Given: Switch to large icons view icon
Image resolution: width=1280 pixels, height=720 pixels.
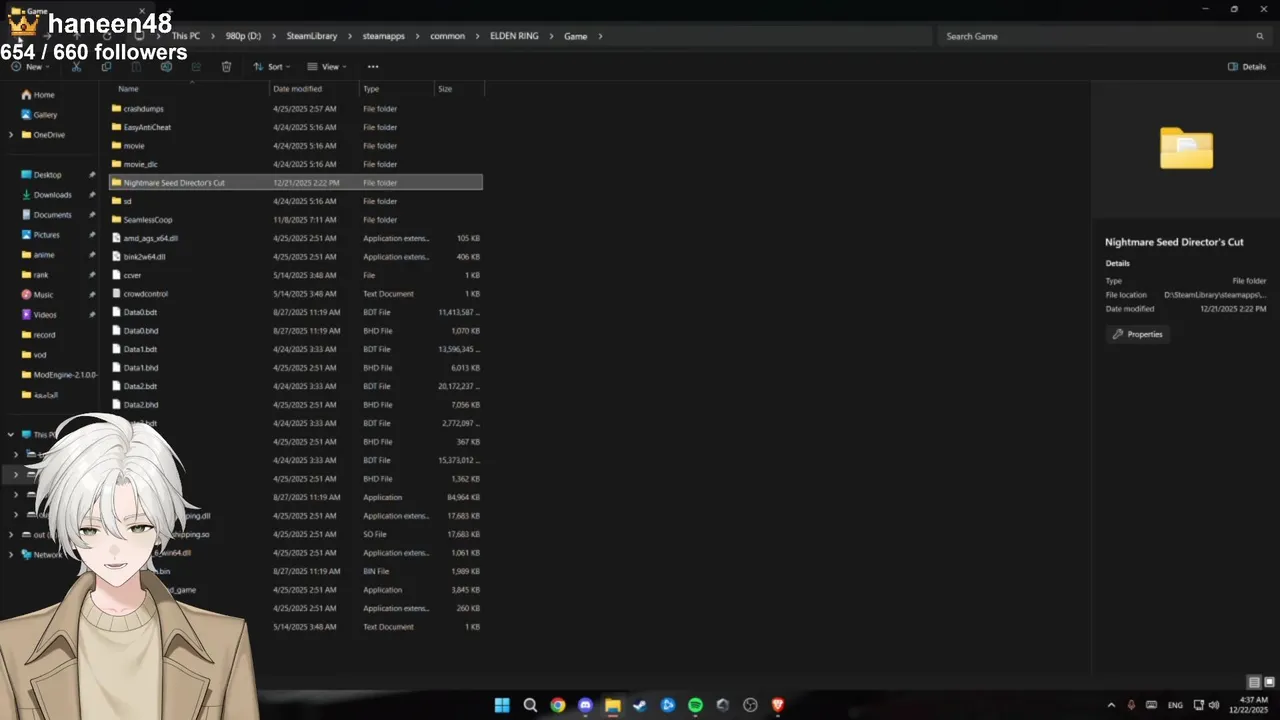Looking at the screenshot, I should tap(1269, 682).
